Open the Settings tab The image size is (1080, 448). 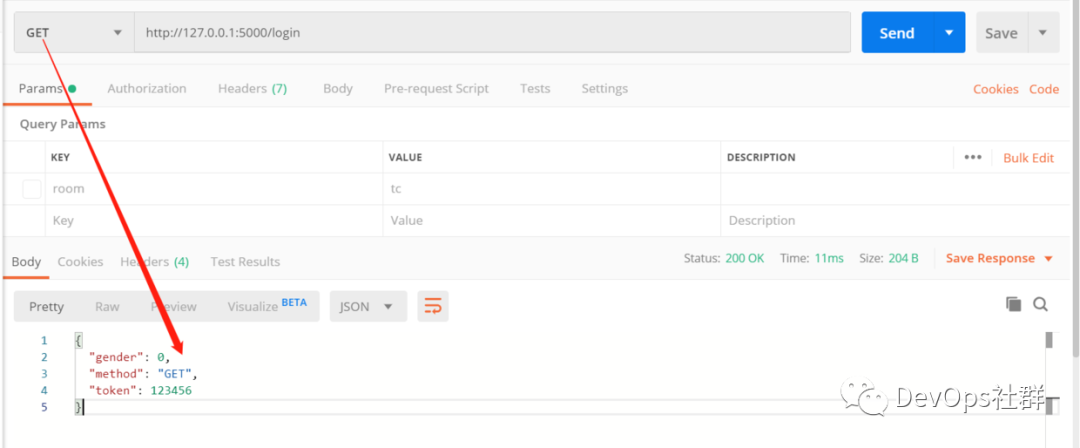[605, 88]
